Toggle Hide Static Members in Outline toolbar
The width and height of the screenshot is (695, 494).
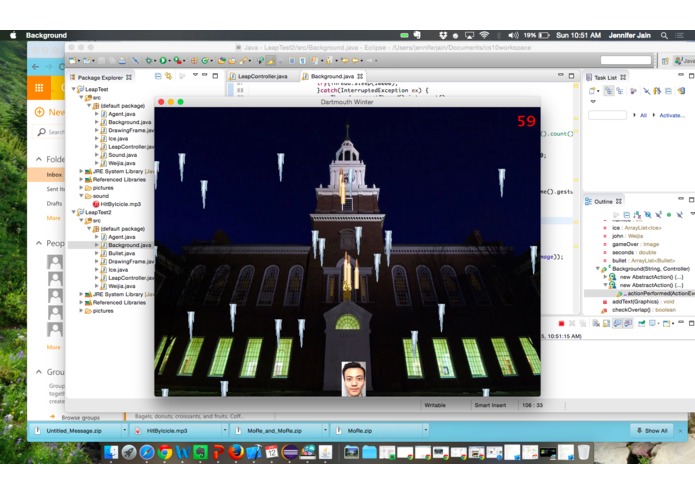point(658,215)
